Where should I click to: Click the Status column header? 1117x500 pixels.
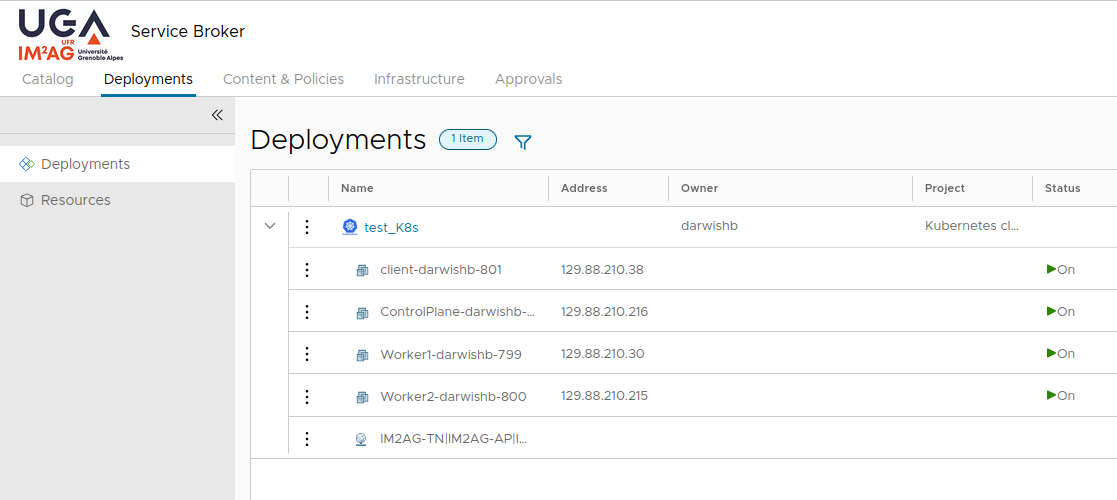[x=1062, y=188]
